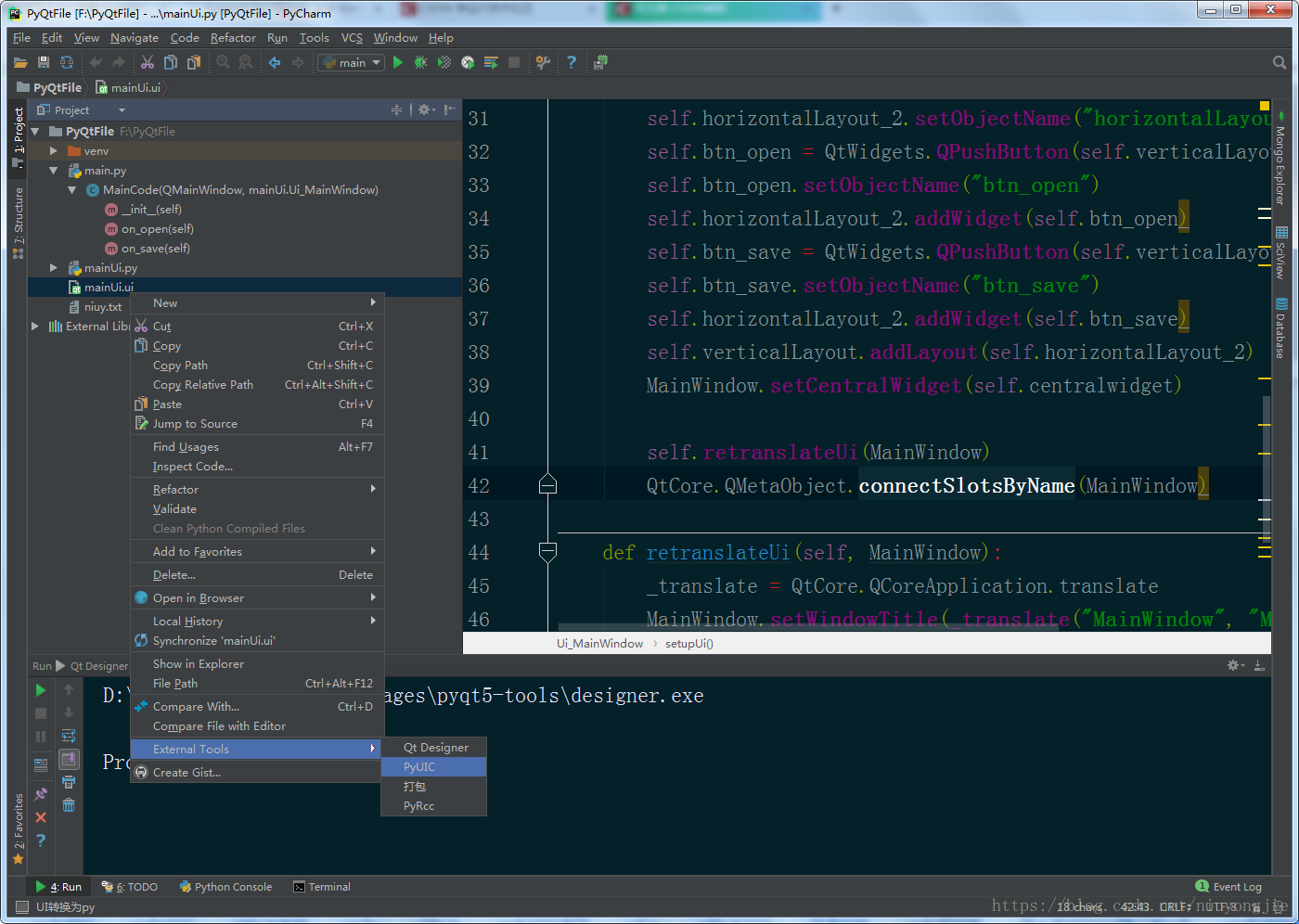Expand the venv folder
This screenshot has width=1299, height=924.
coord(53,151)
